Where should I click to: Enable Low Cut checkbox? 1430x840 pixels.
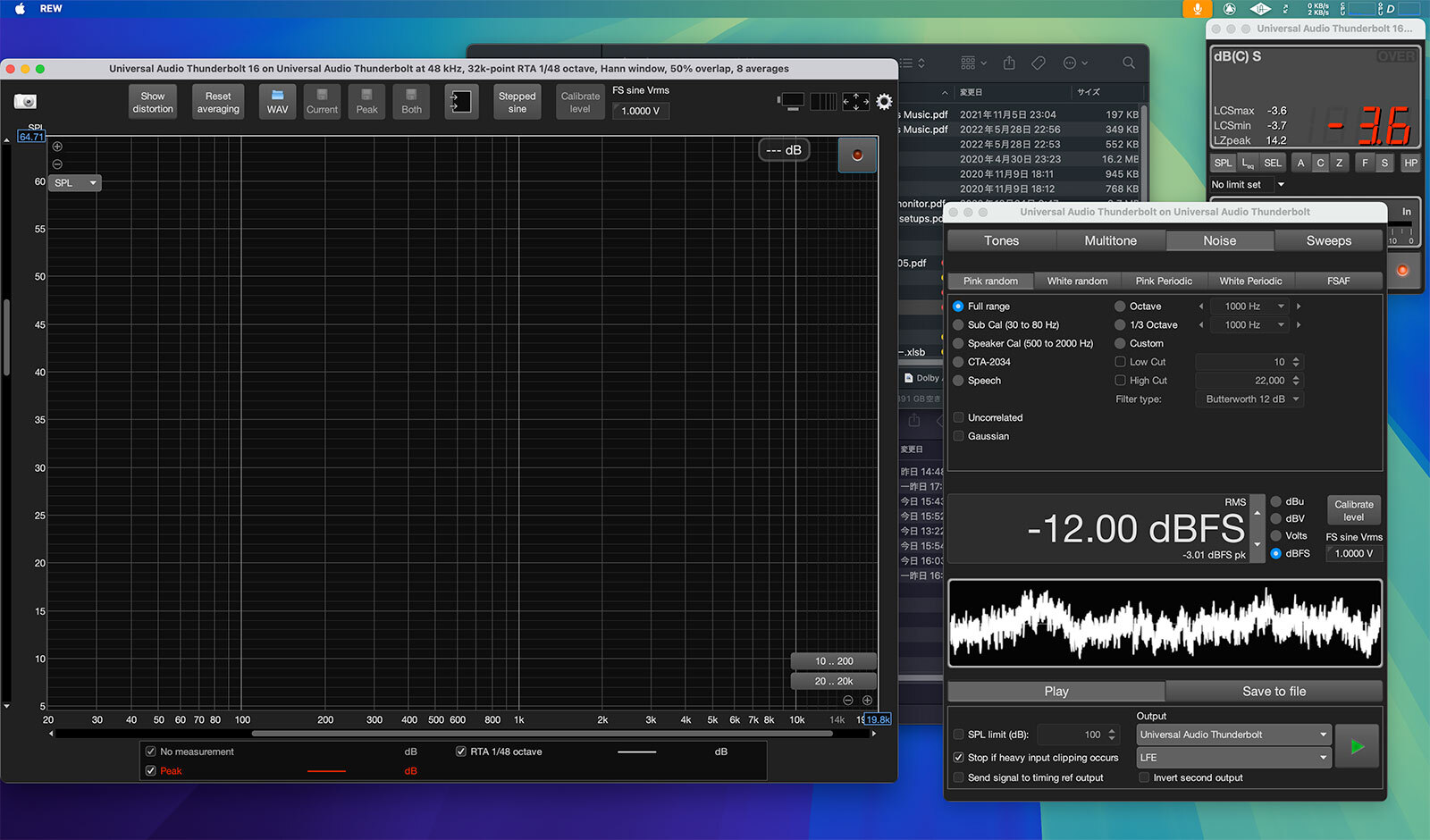click(1120, 363)
